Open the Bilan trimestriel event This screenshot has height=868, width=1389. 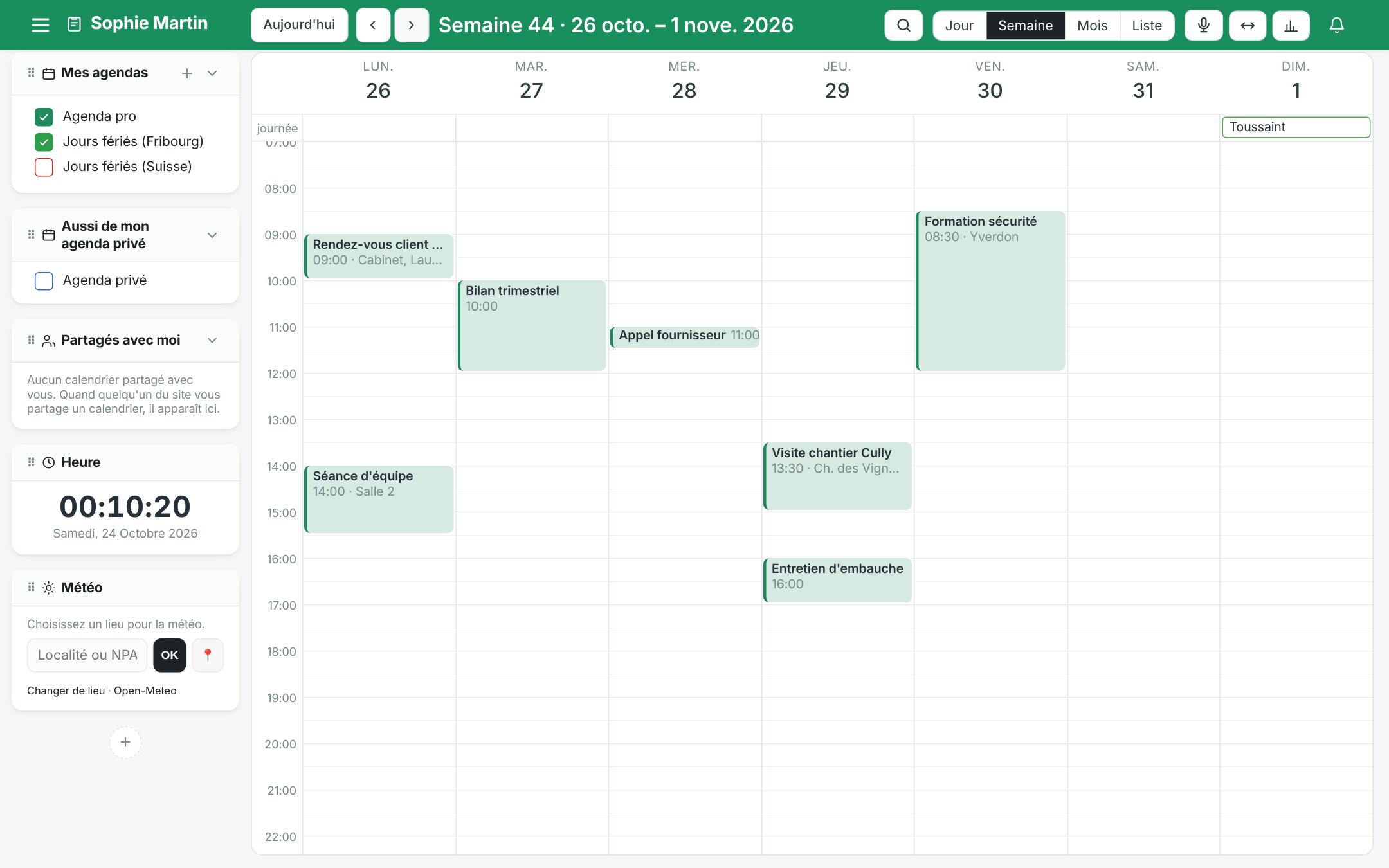pyautogui.click(x=532, y=325)
